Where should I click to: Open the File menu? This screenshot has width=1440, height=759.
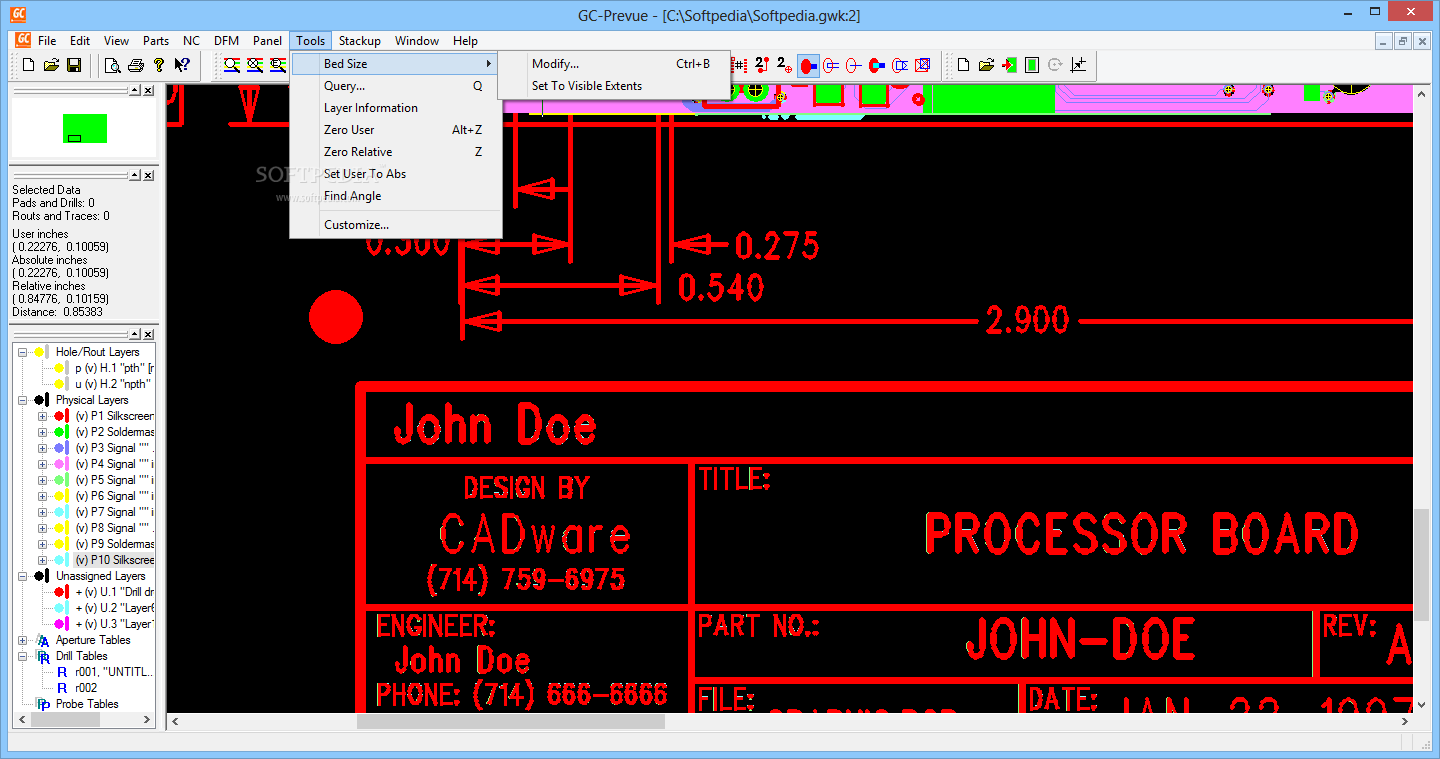point(47,41)
